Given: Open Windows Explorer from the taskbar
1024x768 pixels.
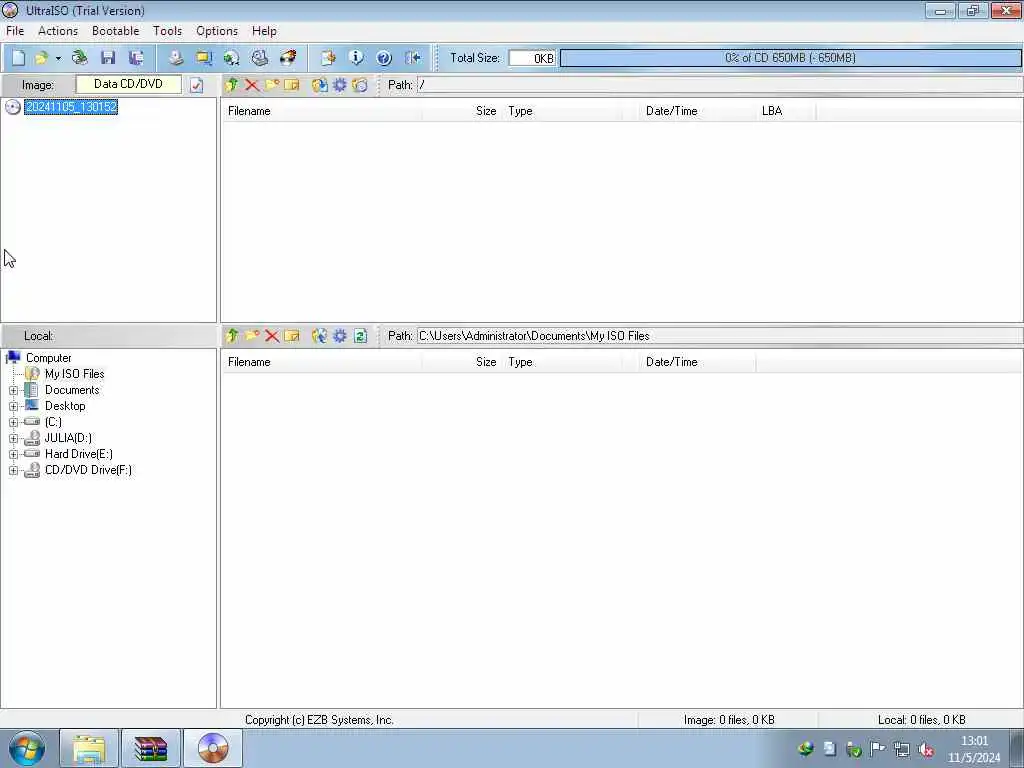Looking at the screenshot, I should (89, 748).
